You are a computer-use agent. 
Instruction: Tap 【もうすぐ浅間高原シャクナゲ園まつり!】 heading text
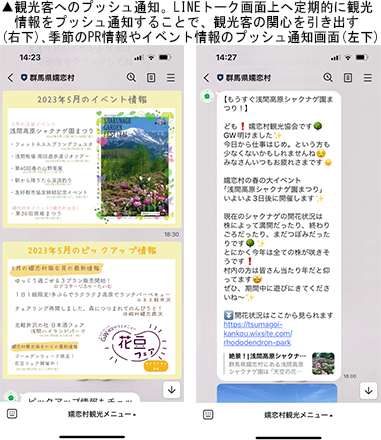point(278,104)
